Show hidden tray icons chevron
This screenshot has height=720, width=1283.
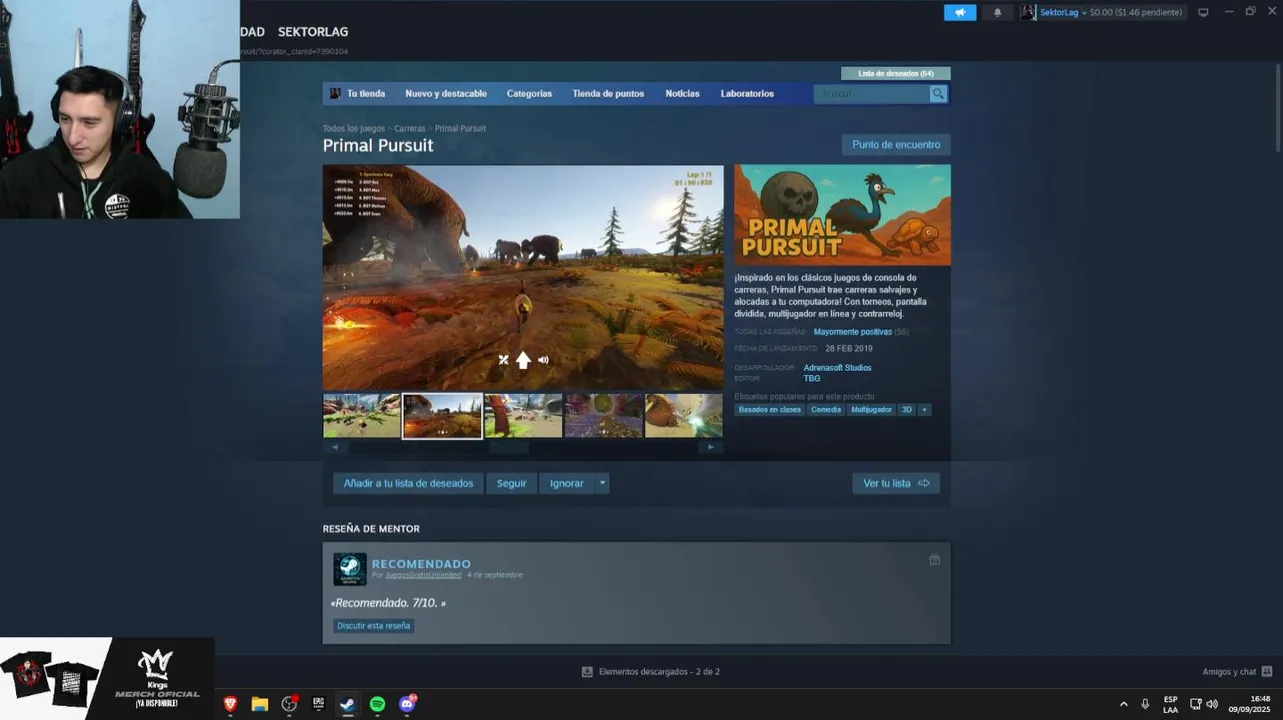pyautogui.click(x=1123, y=704)
